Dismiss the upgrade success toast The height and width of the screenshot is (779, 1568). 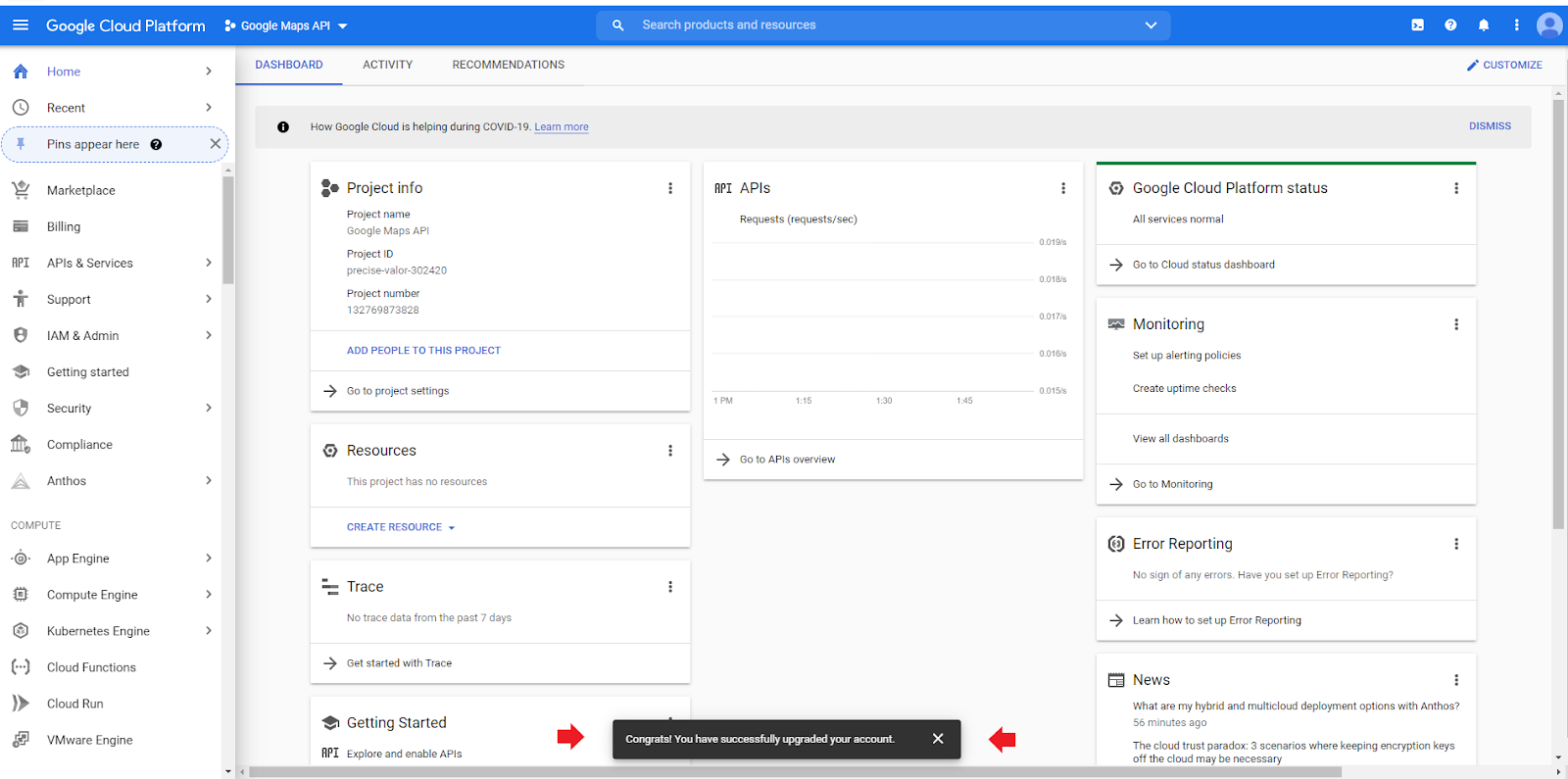[938, 739]
